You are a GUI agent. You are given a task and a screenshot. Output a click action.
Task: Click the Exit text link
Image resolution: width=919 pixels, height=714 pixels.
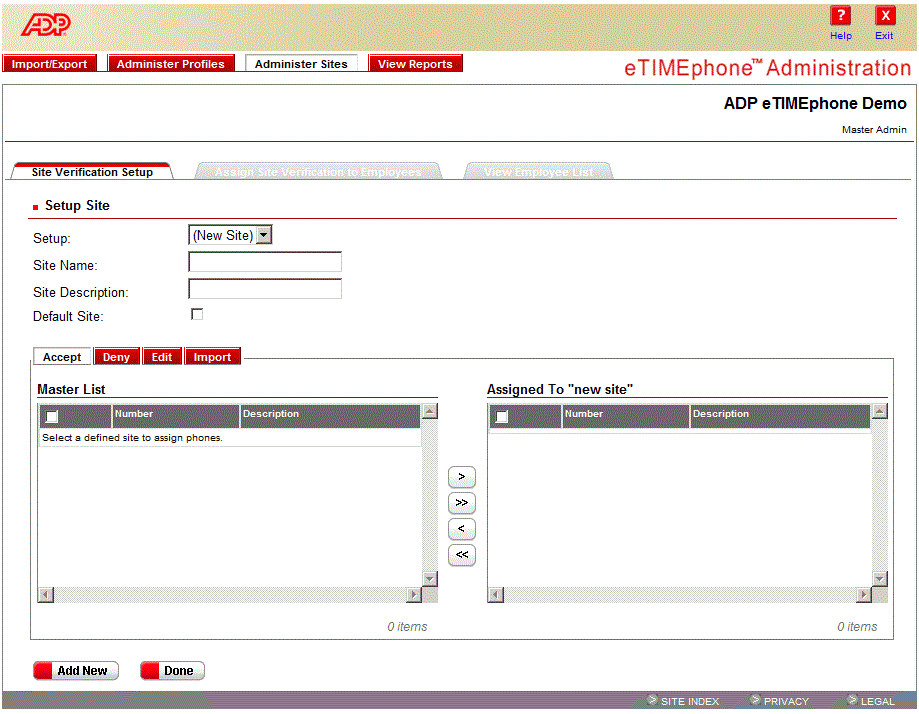pos(884,36)
